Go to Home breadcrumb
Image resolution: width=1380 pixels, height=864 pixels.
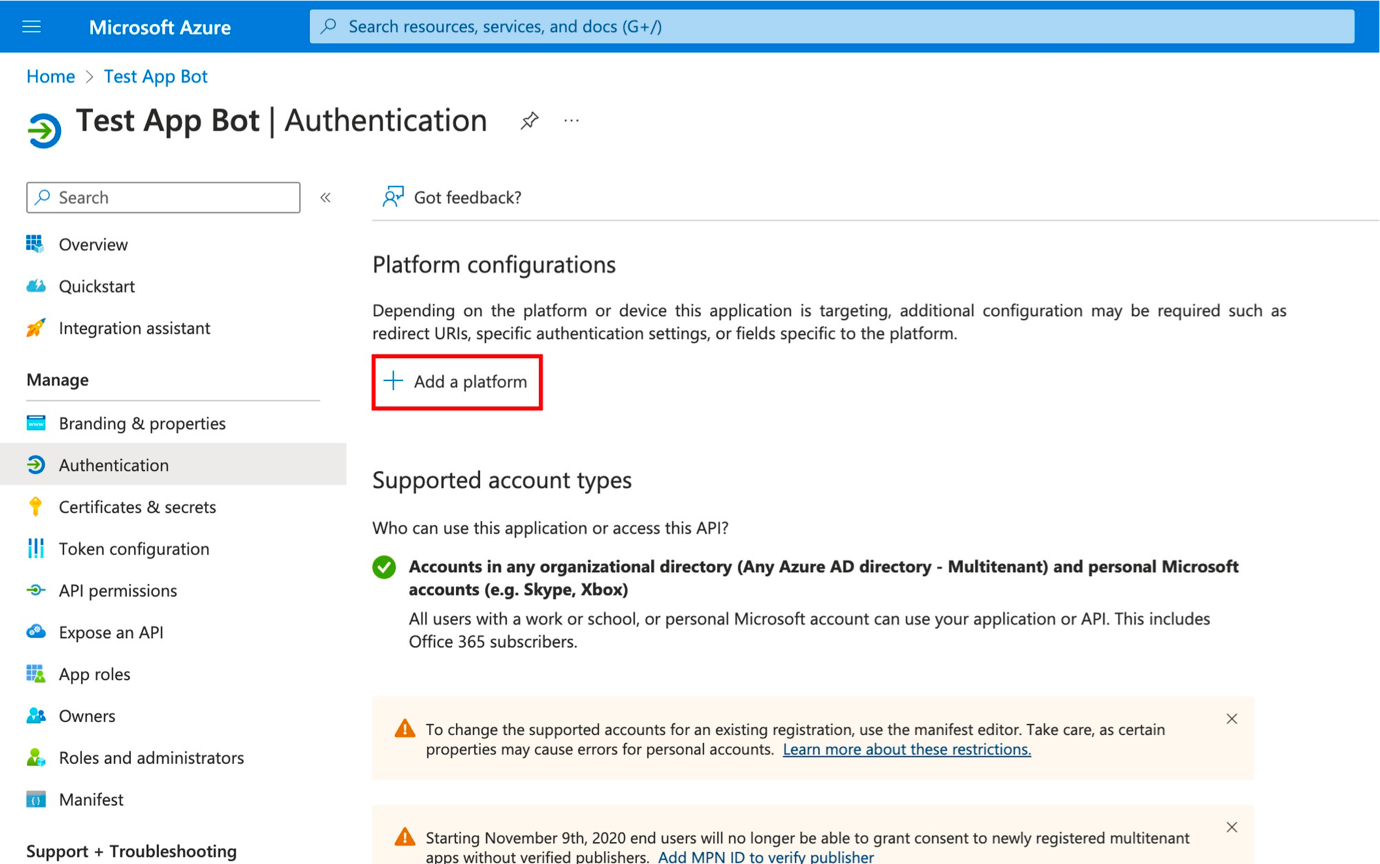[x=51, y=76]
